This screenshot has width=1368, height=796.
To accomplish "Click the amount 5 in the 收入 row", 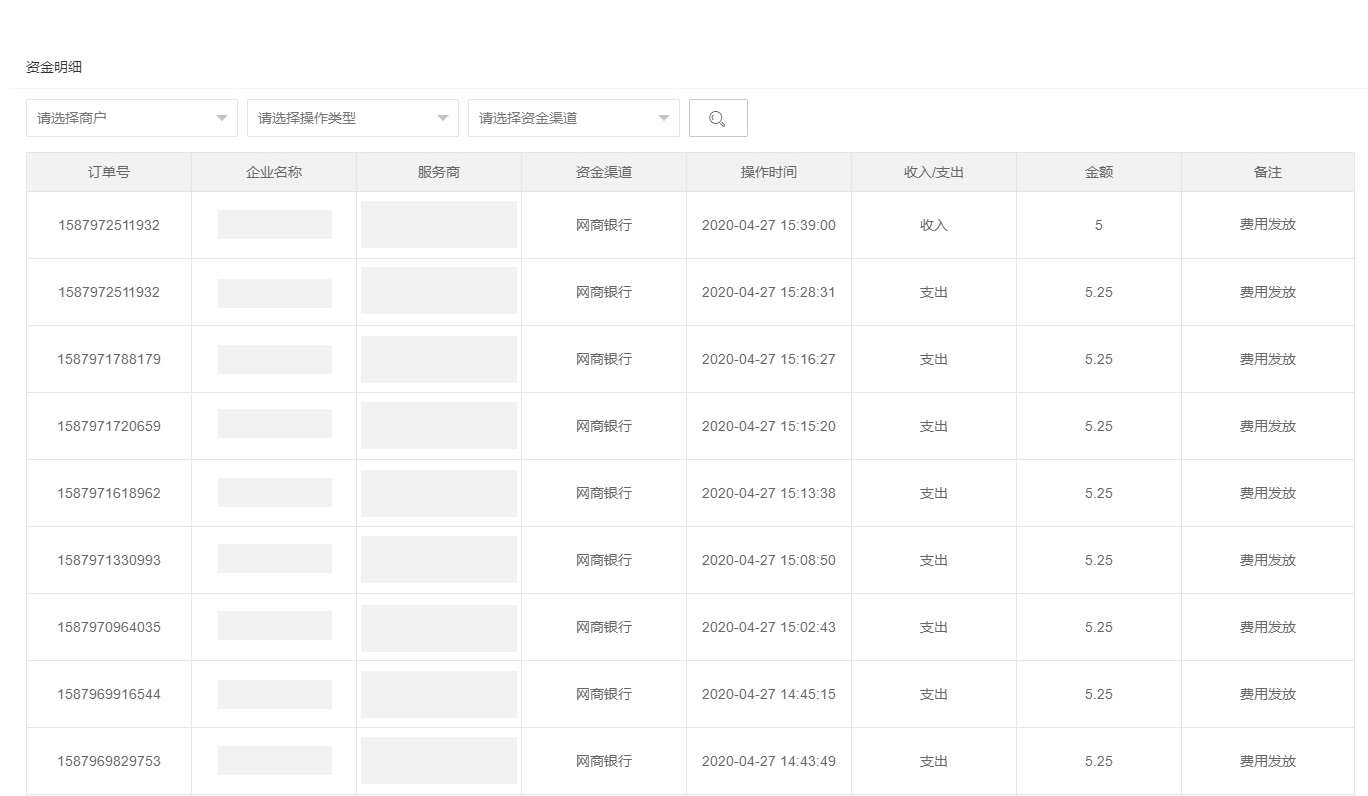I will [1099, 225].
